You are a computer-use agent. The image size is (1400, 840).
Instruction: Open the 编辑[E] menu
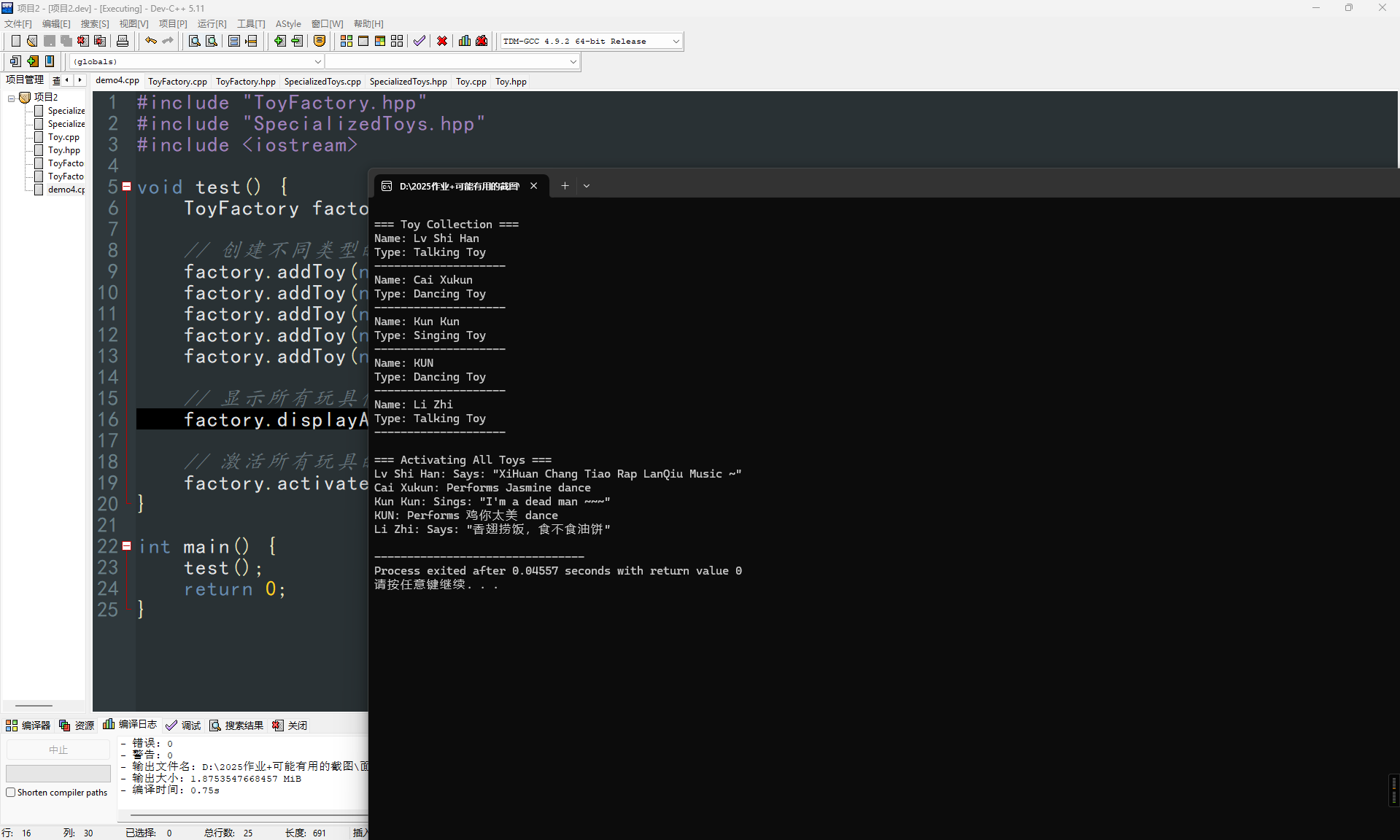pyautogui.click(x=56, y=24)
